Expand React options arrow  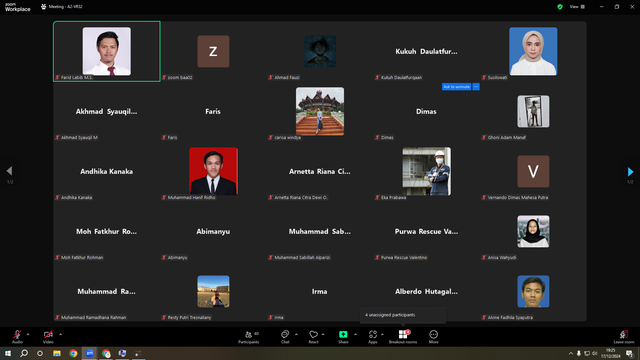click(x=323, y=334)
